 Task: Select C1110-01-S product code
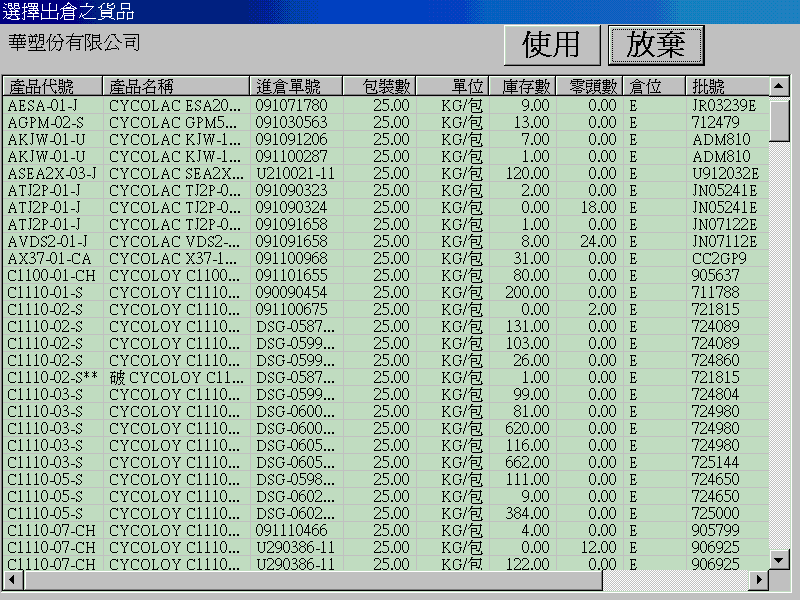click(45, 292)
